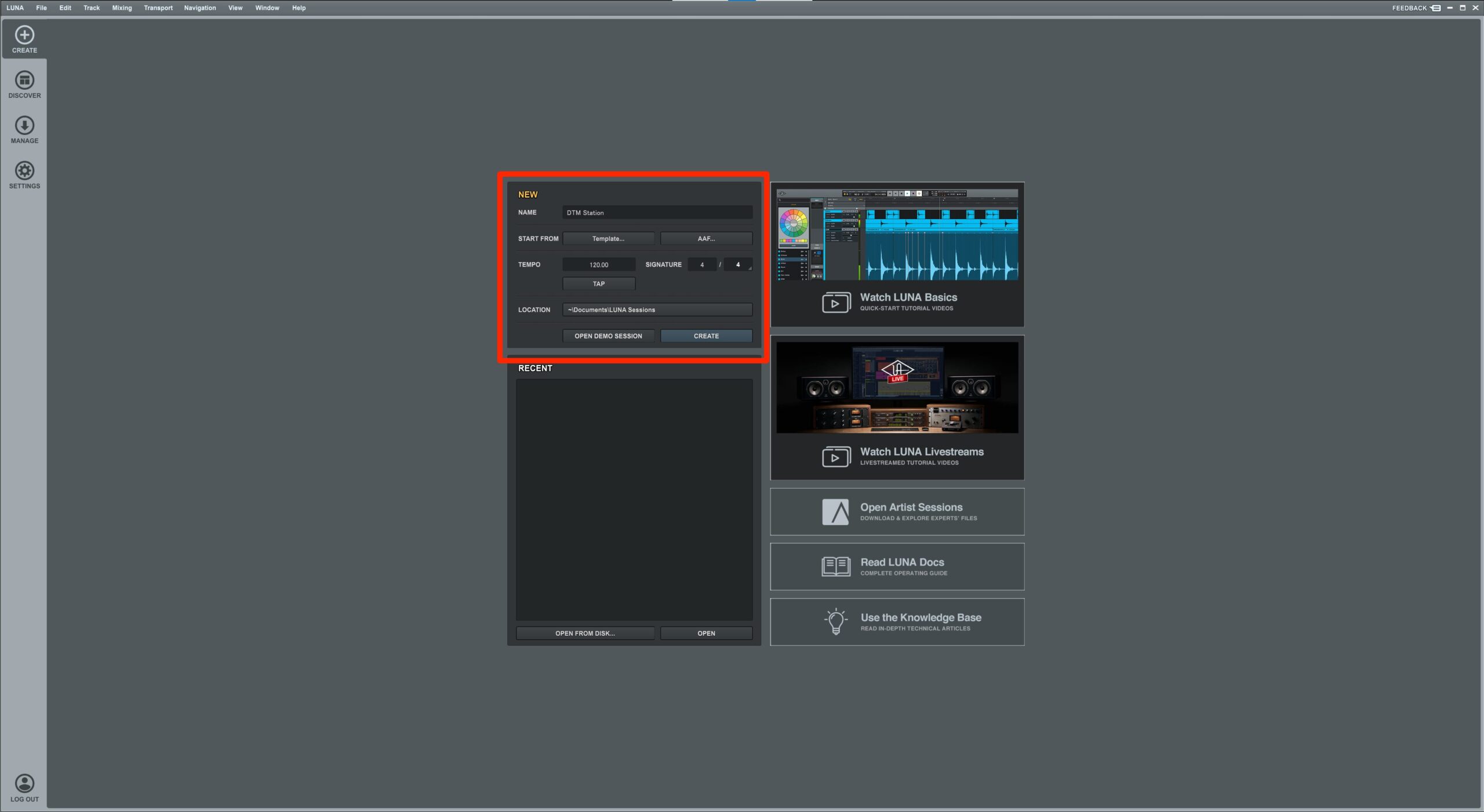
Task: Open the signature denominator dropdown
Action: (x=738, y=265)
